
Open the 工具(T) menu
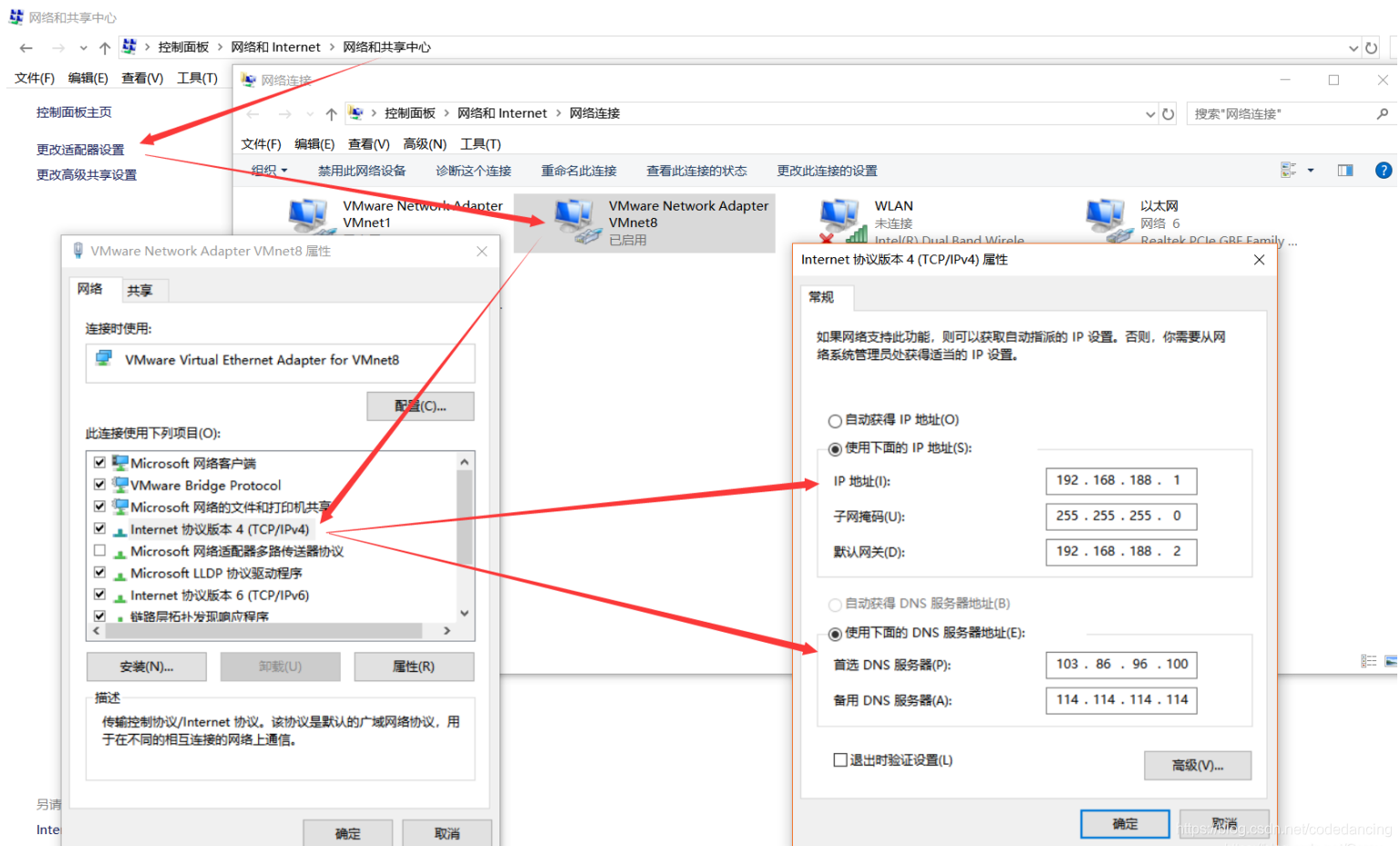point(481,143)
